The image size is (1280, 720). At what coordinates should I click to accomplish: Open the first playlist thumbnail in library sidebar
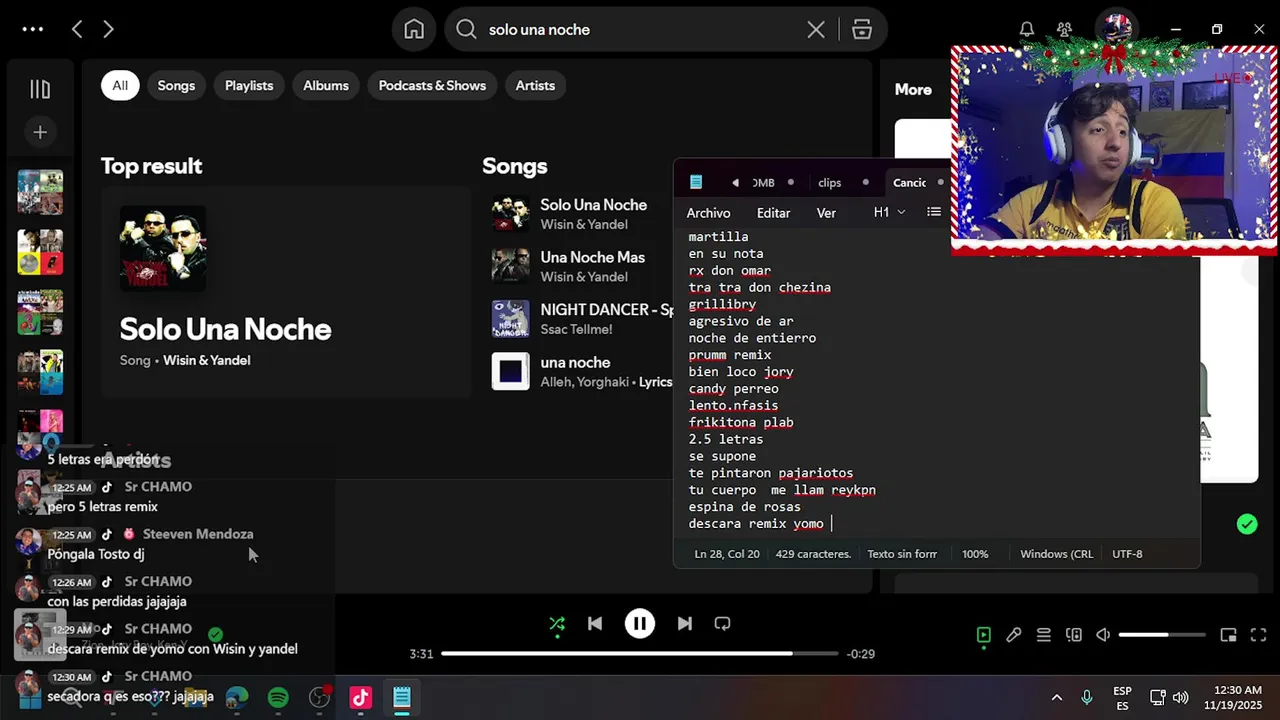click(x=40, y=192)
